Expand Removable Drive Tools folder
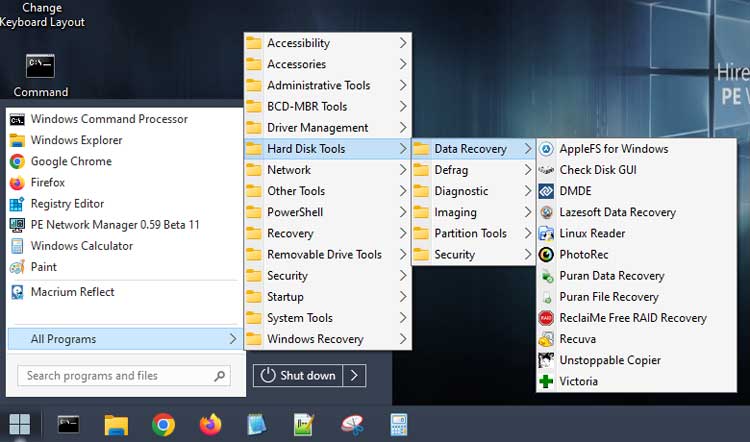This screenshot has height=442, width=750. (328, 254)
